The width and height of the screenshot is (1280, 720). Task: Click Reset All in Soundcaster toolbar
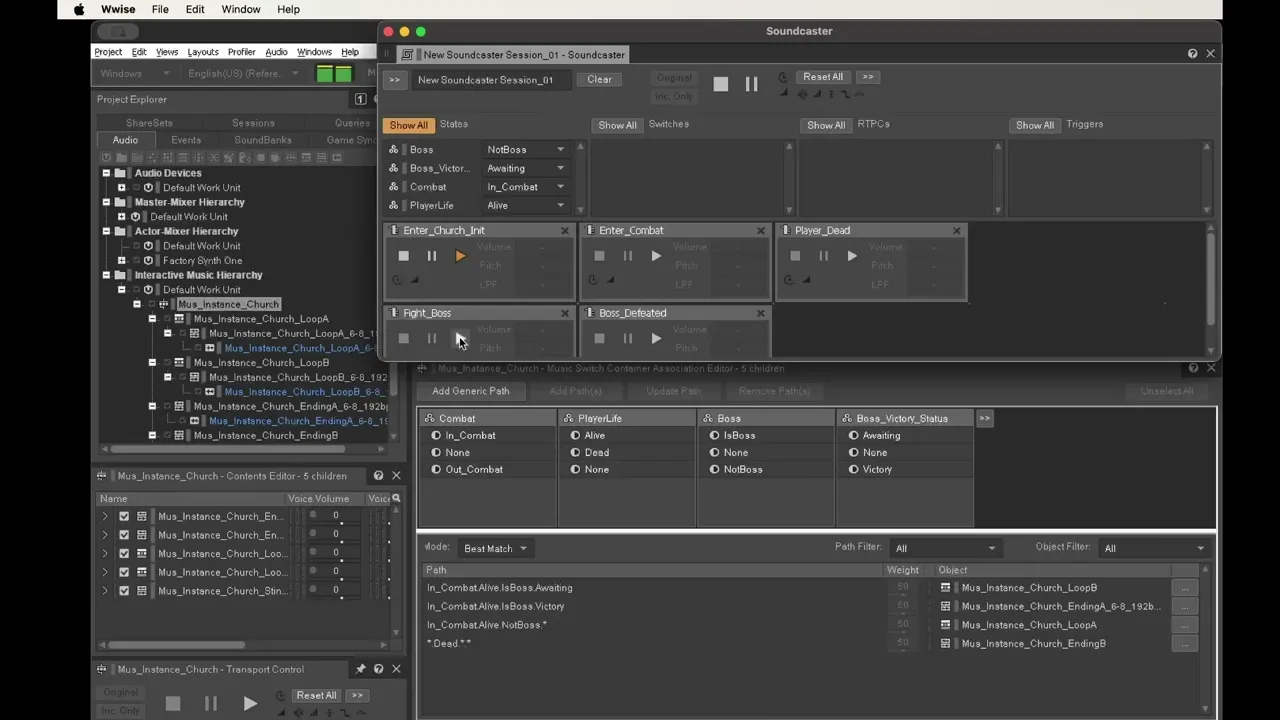click(823, 77)
